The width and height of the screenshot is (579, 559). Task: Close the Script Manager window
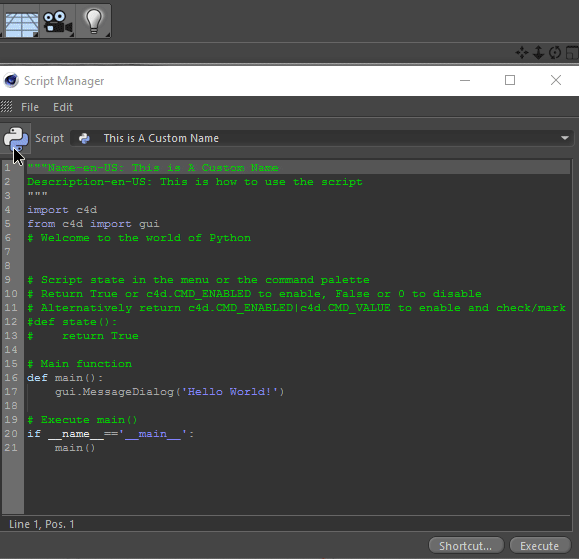[x=556, y=80]
